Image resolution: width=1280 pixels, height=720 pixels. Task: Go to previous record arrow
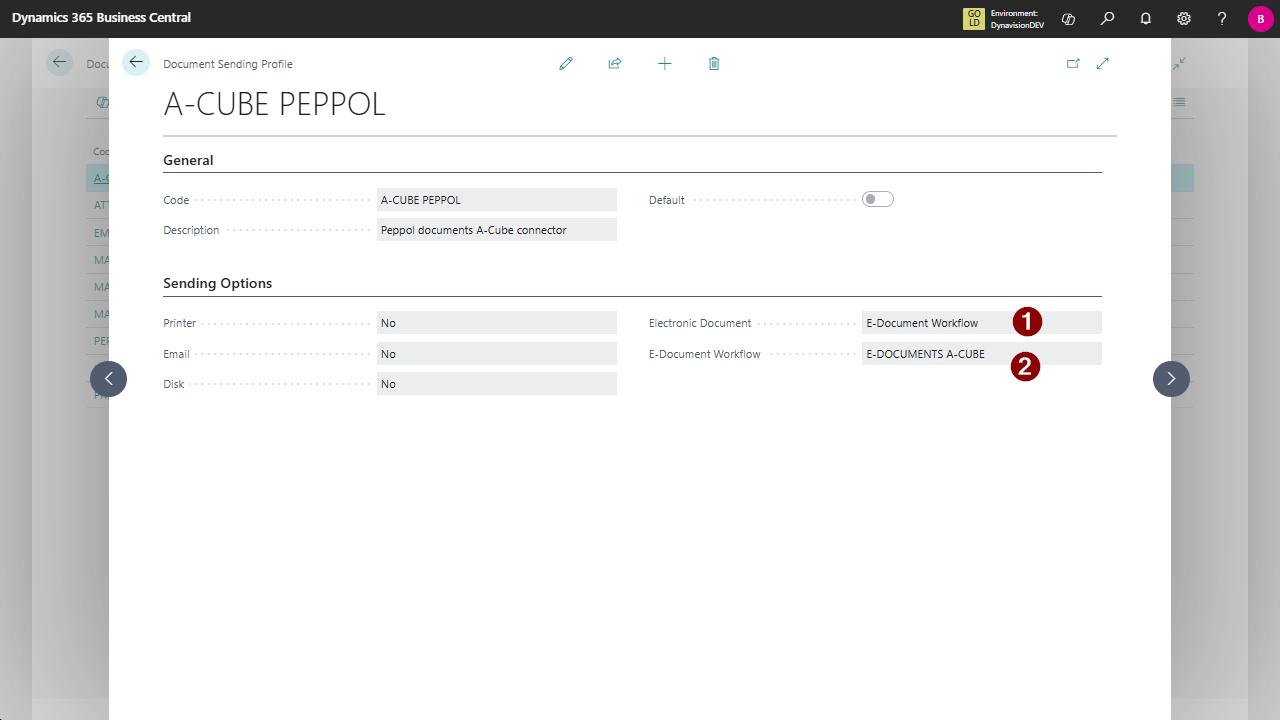coord(108,379)
